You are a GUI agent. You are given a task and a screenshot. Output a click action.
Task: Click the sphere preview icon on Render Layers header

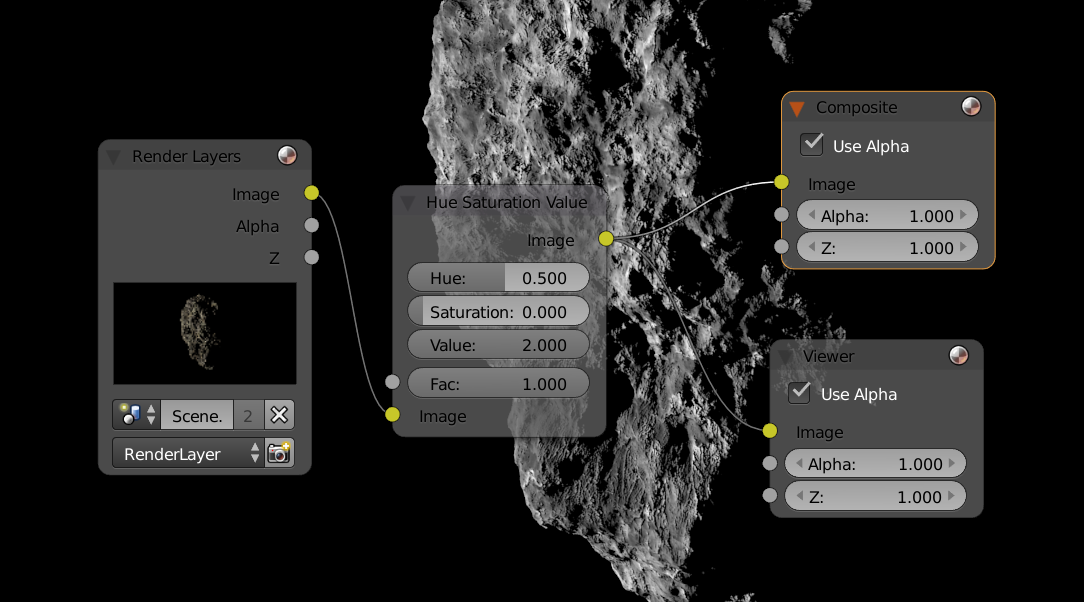[287, 155]
